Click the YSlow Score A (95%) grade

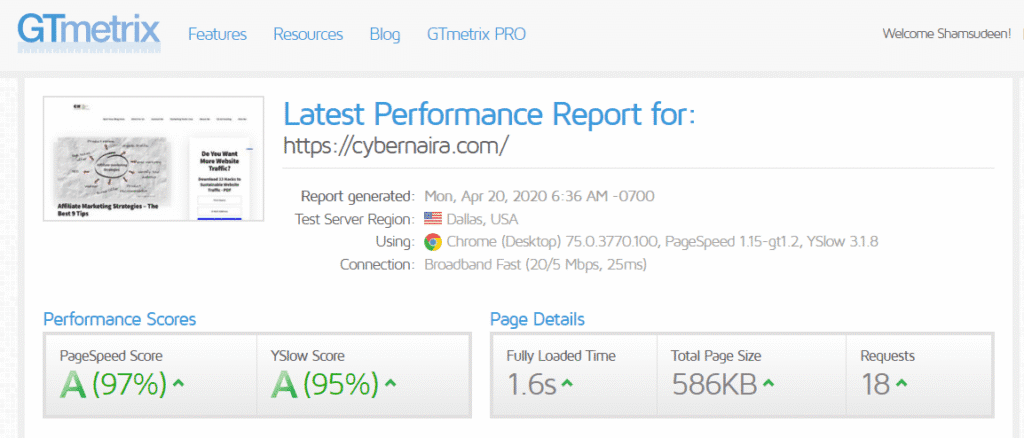(x=325, y=385)
